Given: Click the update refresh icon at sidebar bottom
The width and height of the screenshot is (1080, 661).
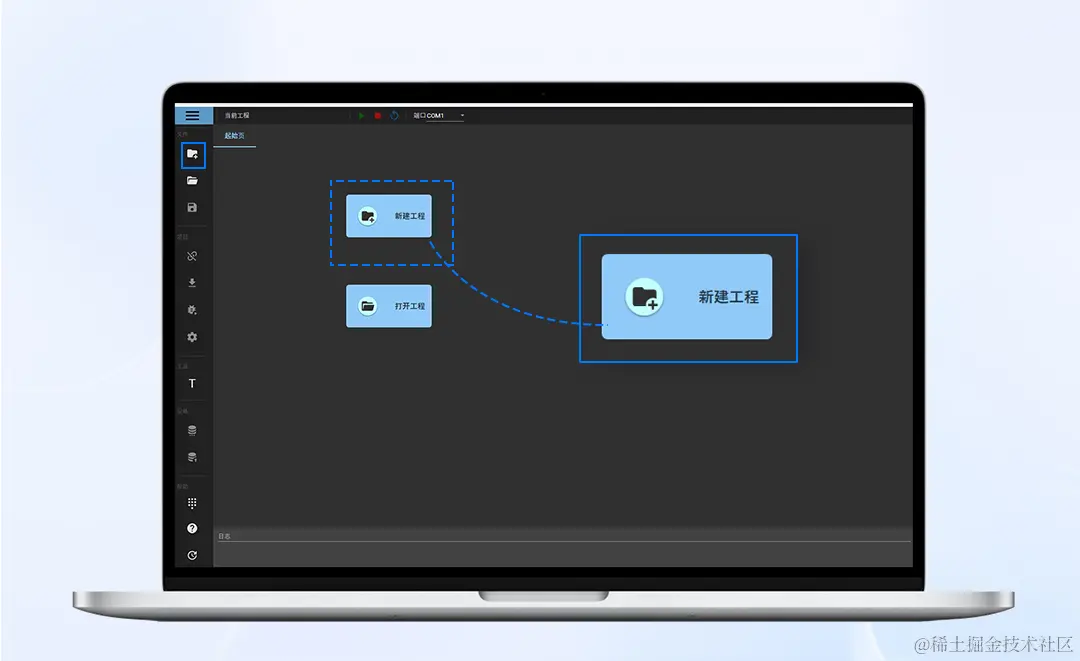Looking at the screenshot, I should (192, 555).
